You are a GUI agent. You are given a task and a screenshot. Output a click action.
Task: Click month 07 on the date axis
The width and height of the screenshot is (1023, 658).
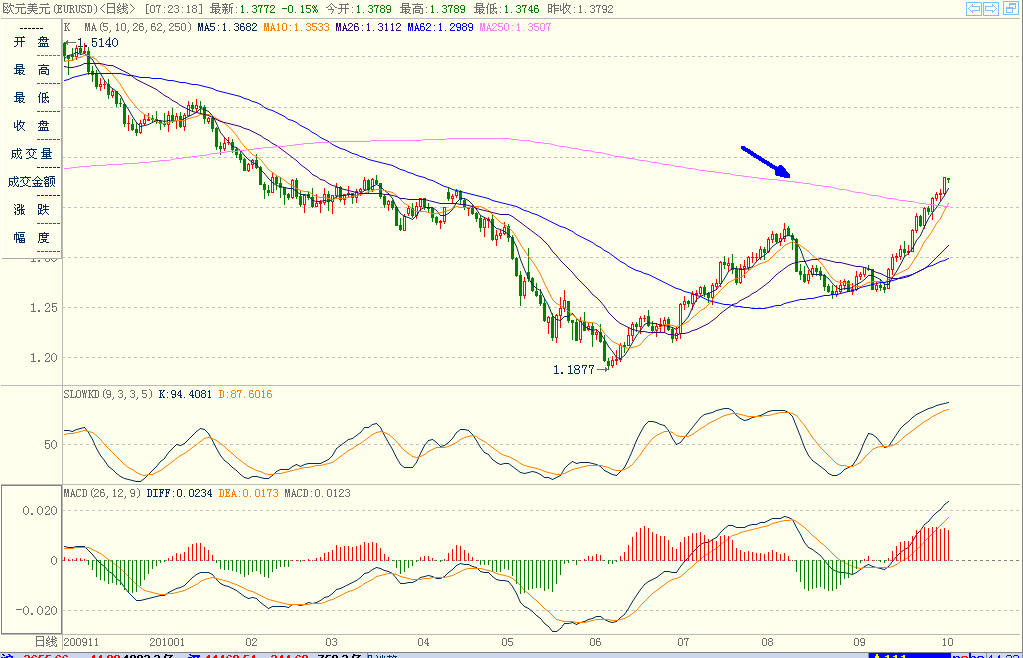click(683, 642)
